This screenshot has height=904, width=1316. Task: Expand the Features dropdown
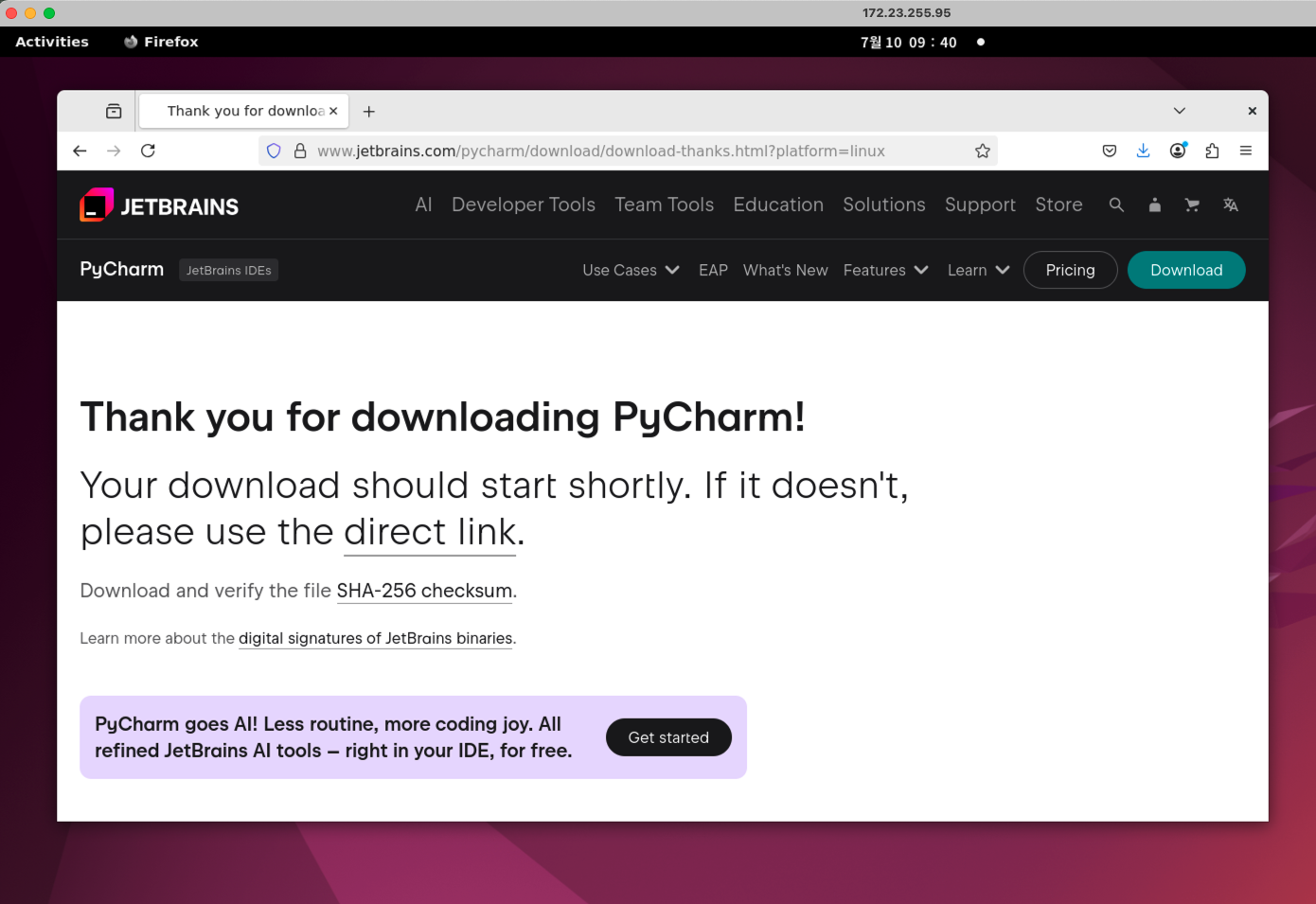pyautogui.click(x=886, y=271)
